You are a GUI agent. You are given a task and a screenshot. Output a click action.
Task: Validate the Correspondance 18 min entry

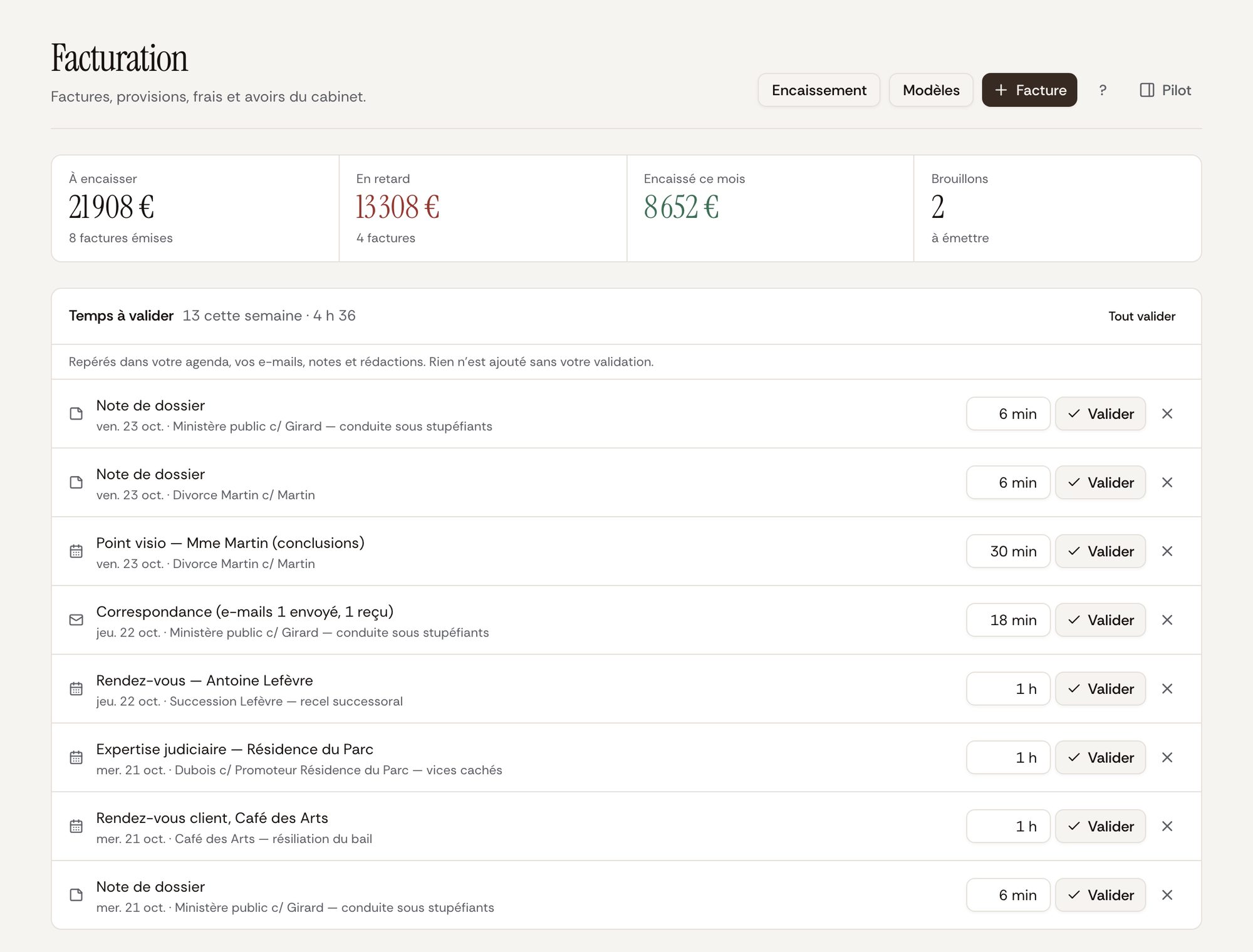pos(1100,620)
